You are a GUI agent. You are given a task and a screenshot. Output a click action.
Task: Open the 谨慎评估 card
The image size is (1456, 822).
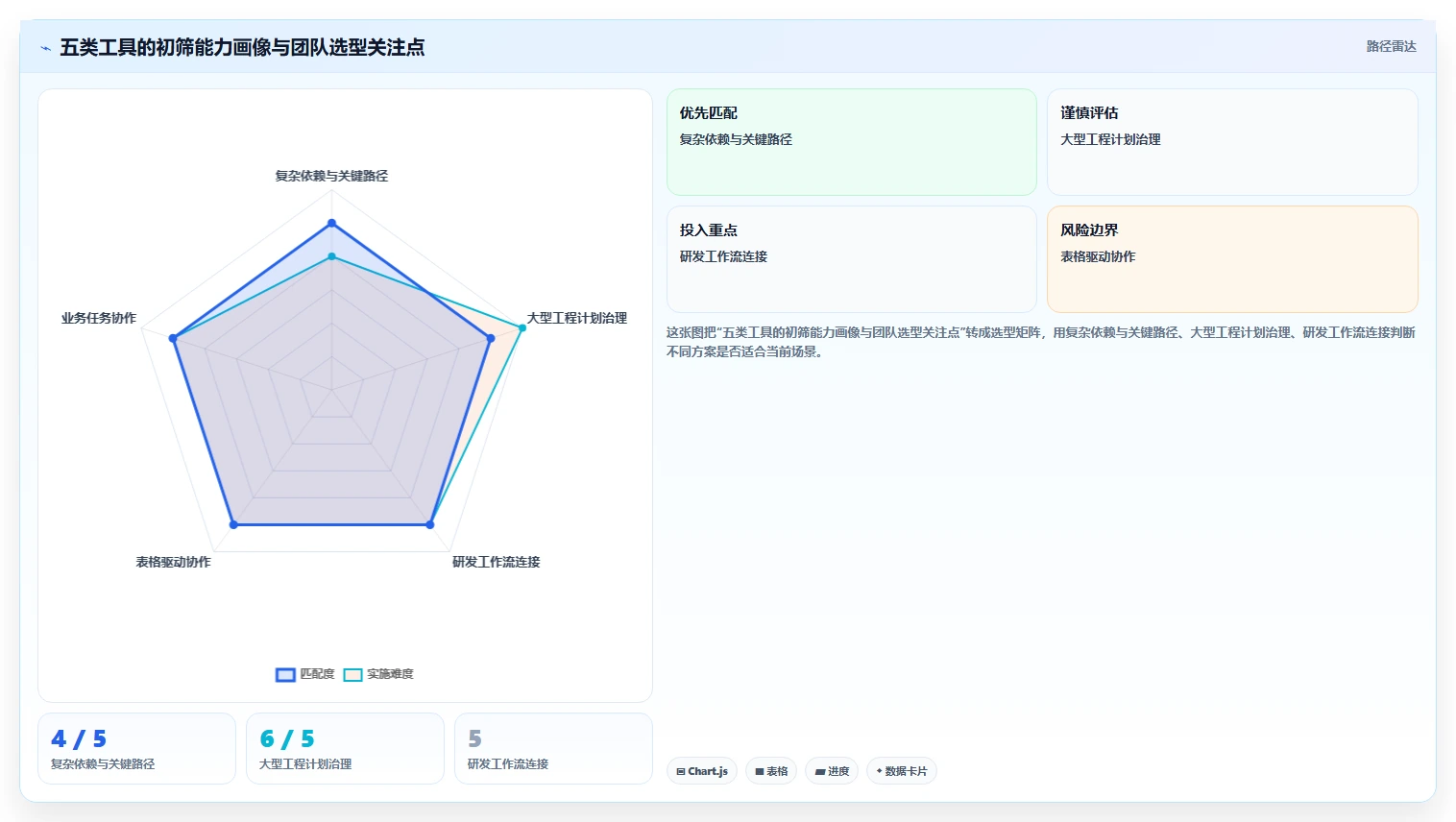[x=1232, y=142]
